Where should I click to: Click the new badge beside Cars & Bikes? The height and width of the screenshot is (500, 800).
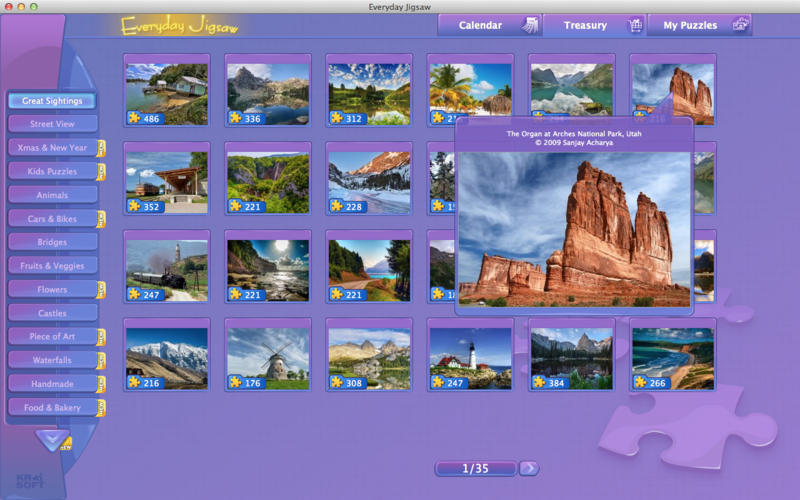101,219
